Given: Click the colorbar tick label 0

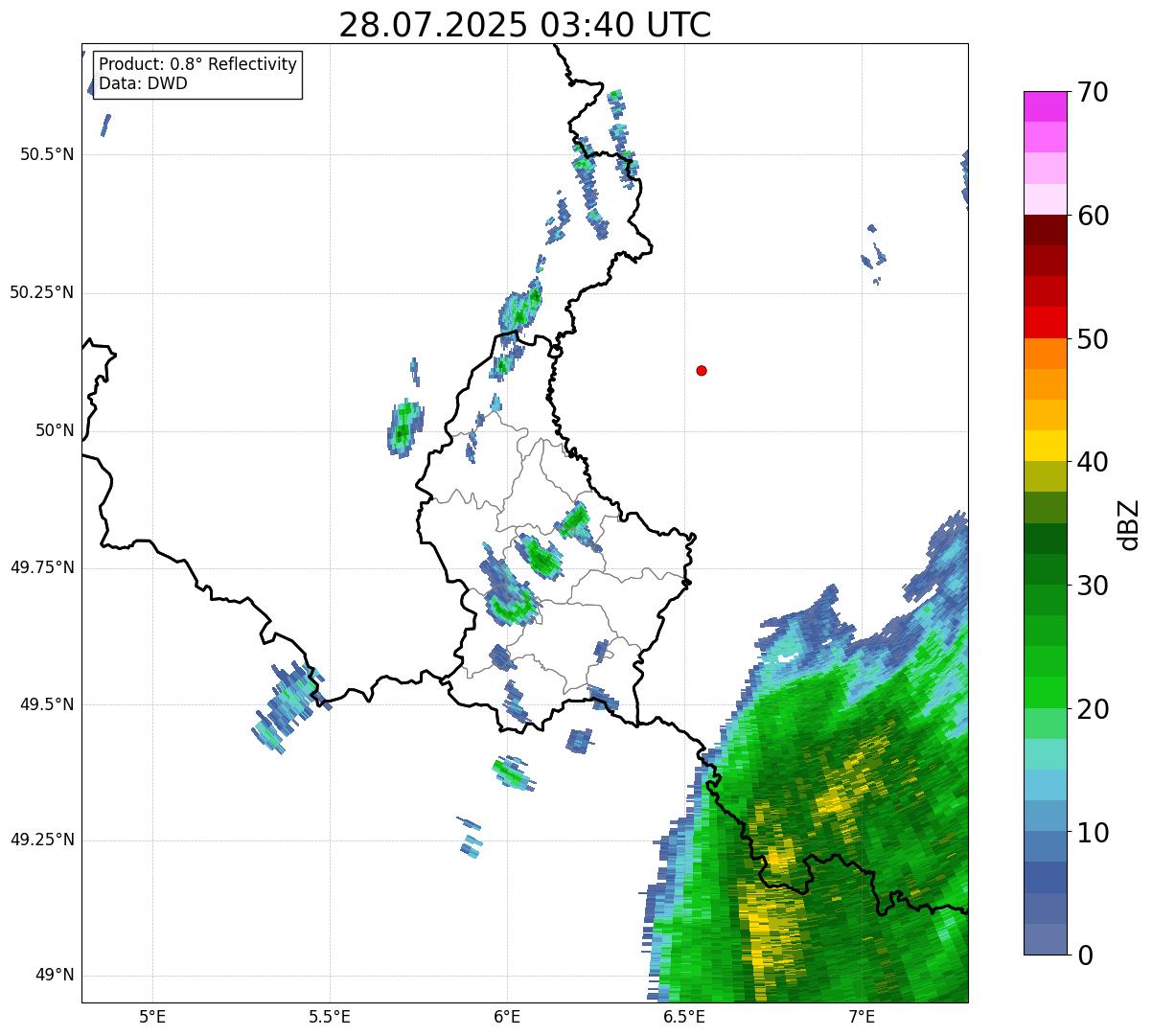Looking at the screenshot, I should tap(1084, 955).
